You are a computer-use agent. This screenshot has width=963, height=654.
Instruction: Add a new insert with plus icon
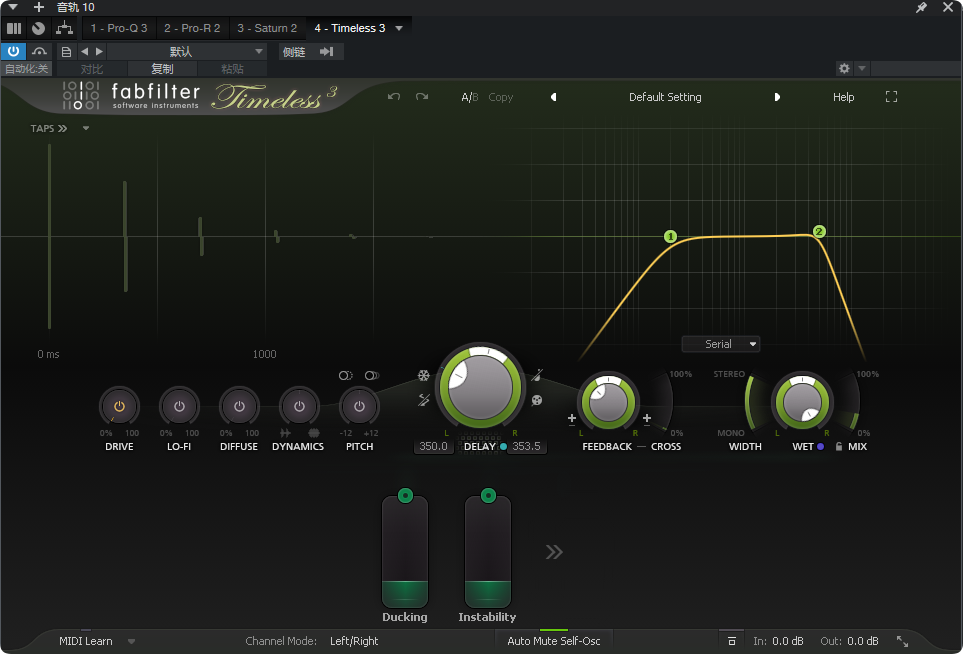click(x=39, y=7)
